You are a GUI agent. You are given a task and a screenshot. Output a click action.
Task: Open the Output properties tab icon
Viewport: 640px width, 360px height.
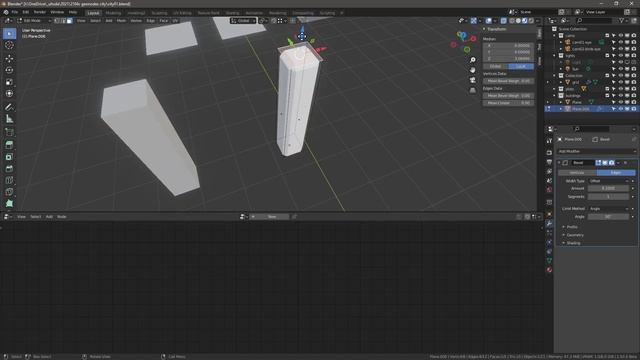click(x=549, y=162)
